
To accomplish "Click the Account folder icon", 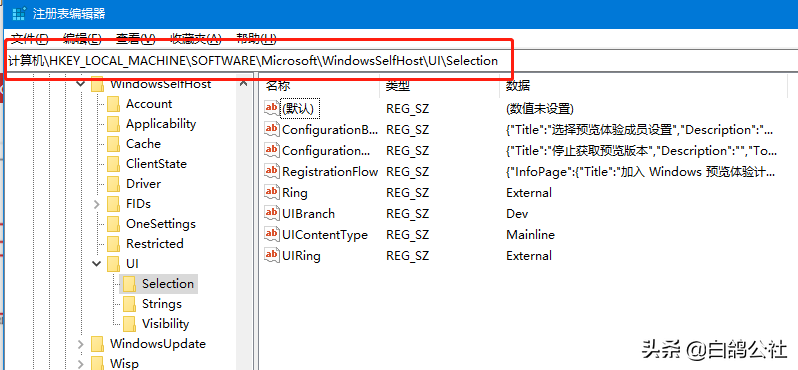I will tap(113, 104).
